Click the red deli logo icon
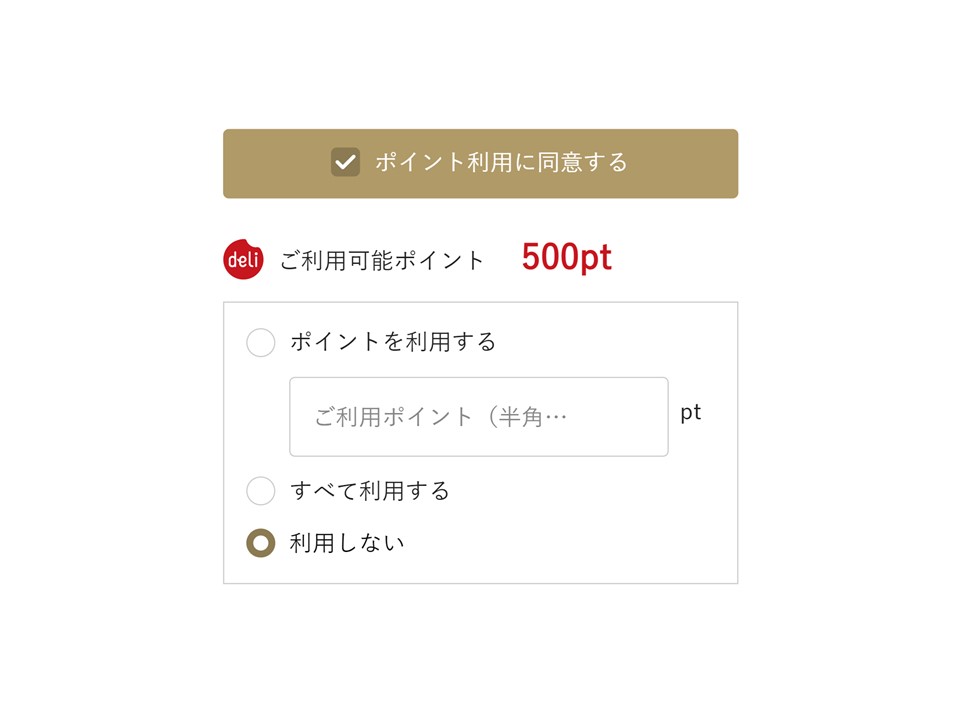This screenshot has height=720, width=960. [243, 260]
